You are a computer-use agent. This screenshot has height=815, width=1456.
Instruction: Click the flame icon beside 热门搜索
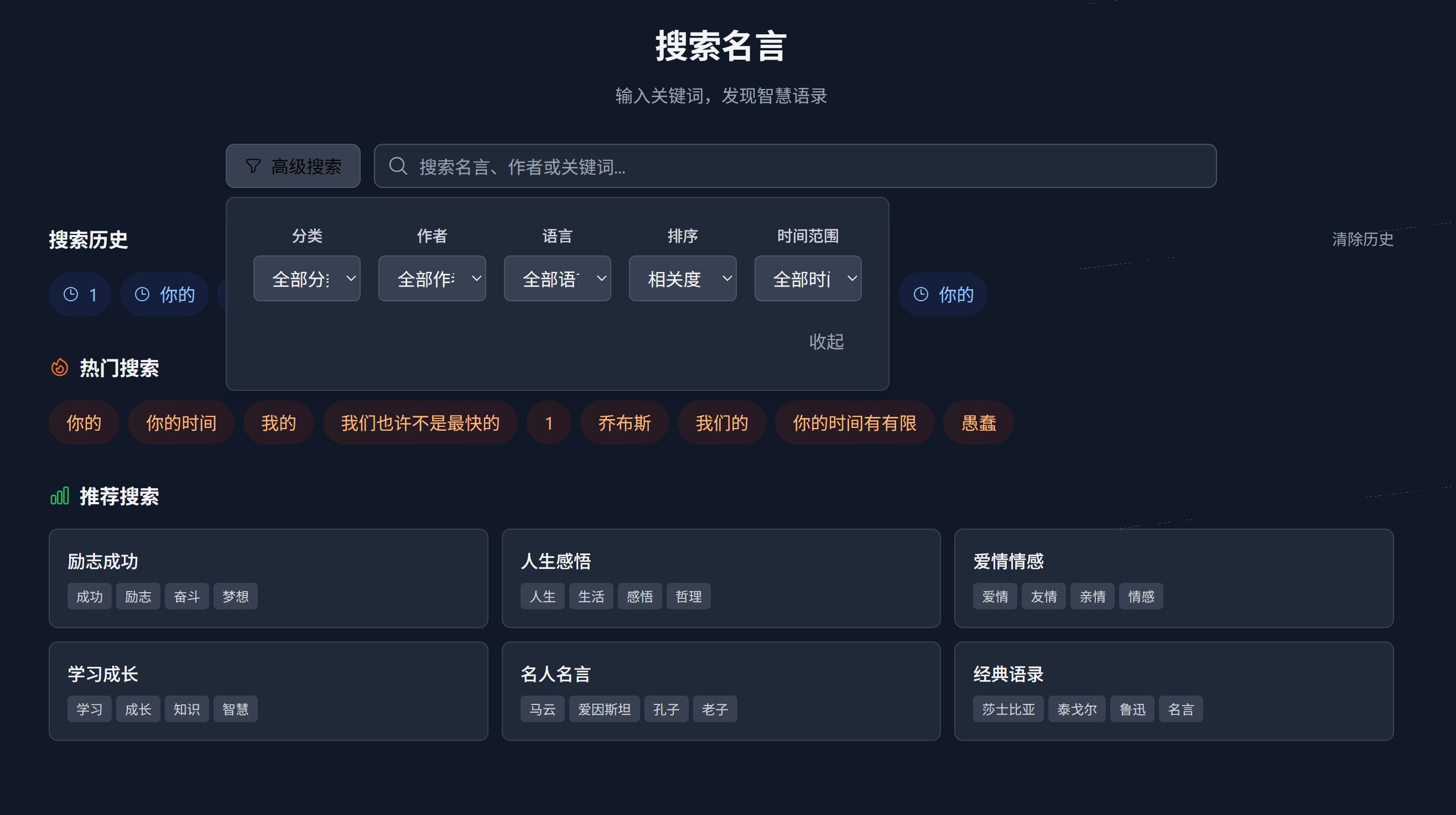[59, 368]
